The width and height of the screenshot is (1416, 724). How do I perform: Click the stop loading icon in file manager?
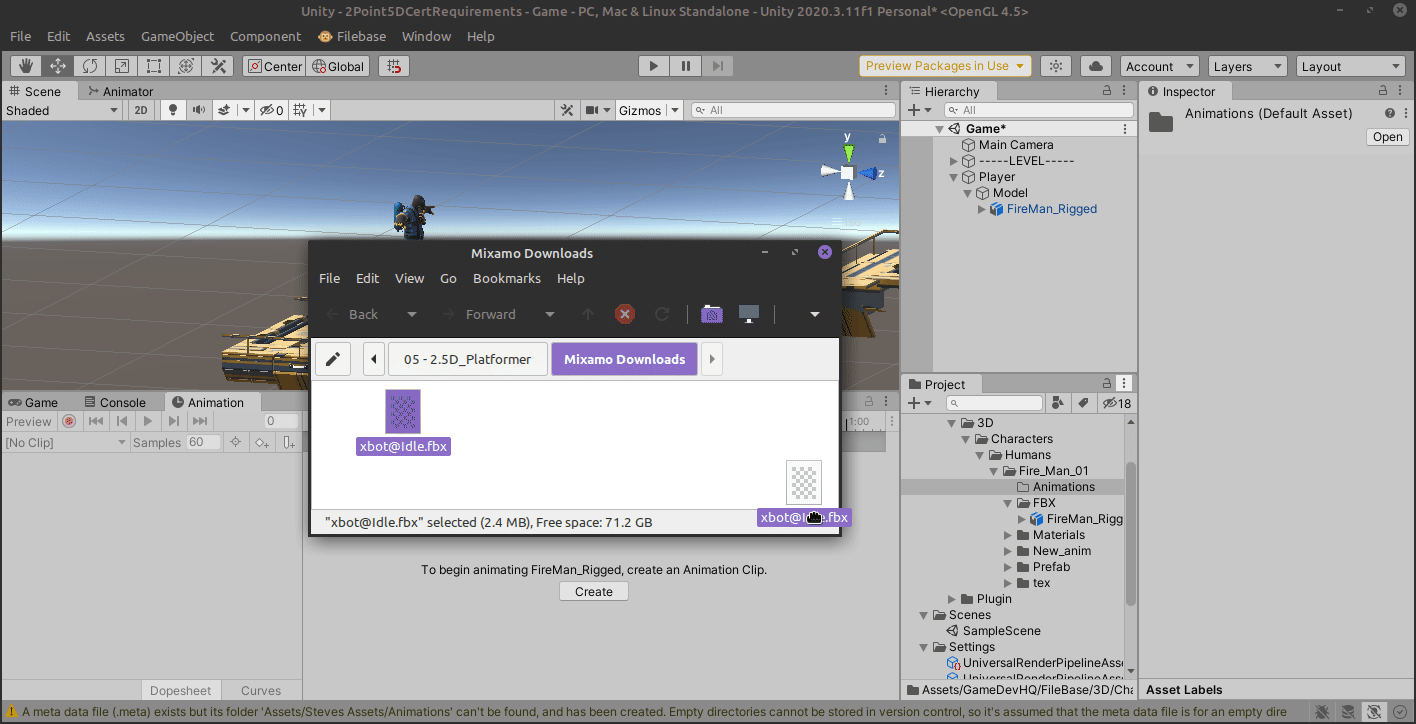click(x=625, y=314)
